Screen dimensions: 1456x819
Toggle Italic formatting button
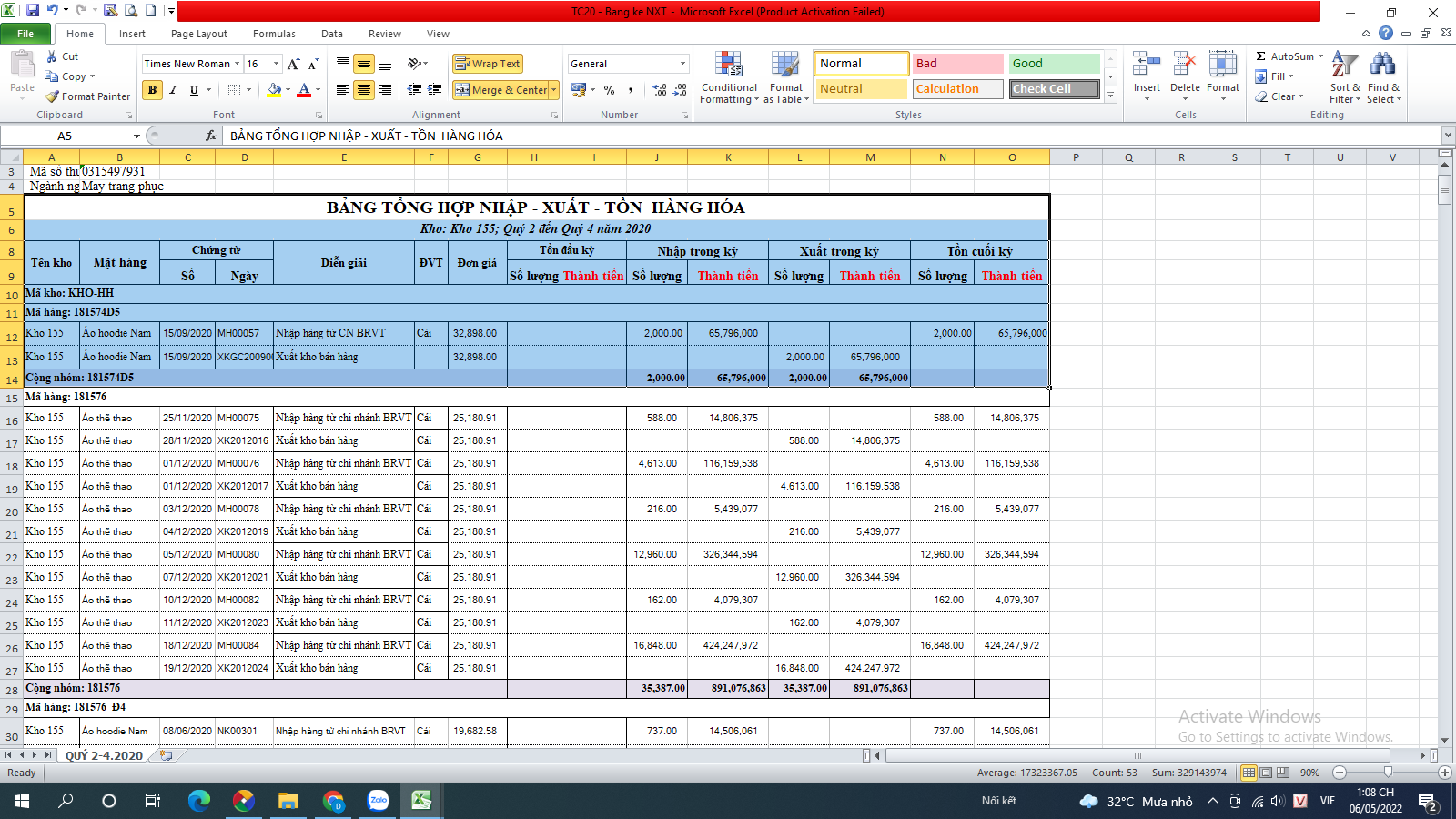(173, 90)
